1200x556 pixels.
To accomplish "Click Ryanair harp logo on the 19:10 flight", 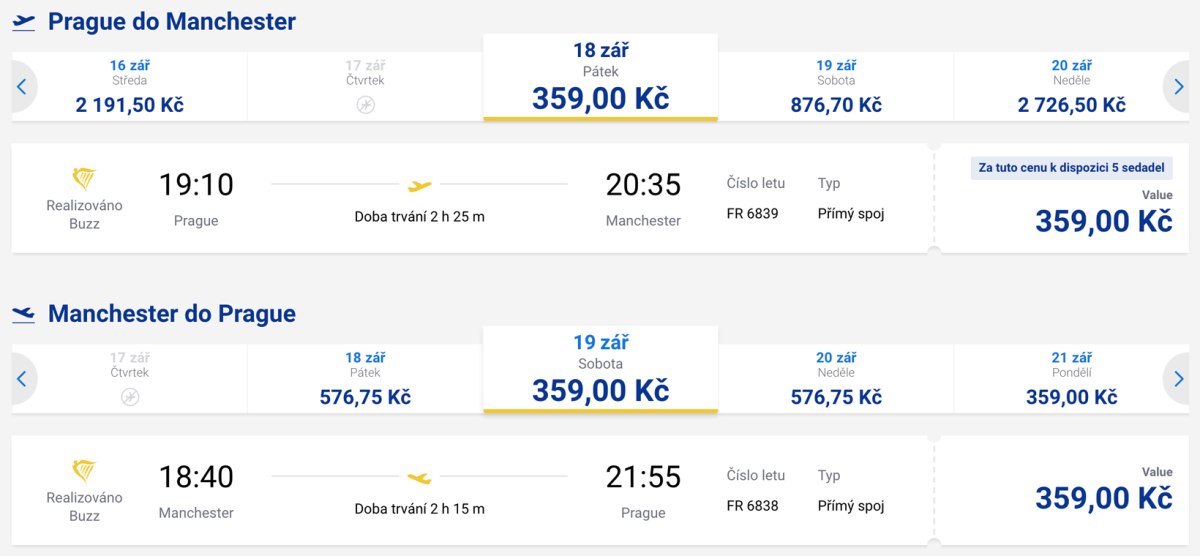I will tap(84, 180).
